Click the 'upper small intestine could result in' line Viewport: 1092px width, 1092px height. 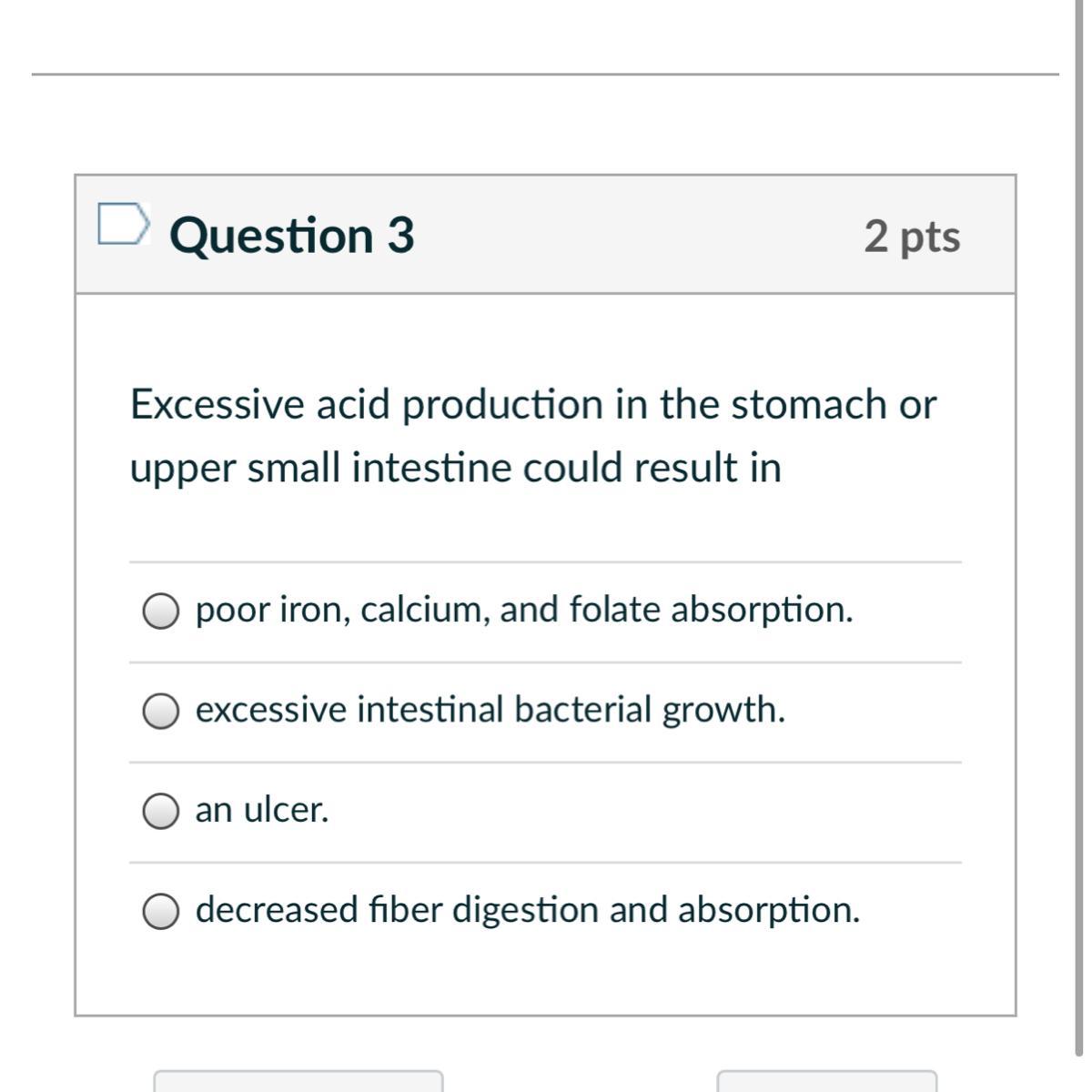click(x=455, y=469)
